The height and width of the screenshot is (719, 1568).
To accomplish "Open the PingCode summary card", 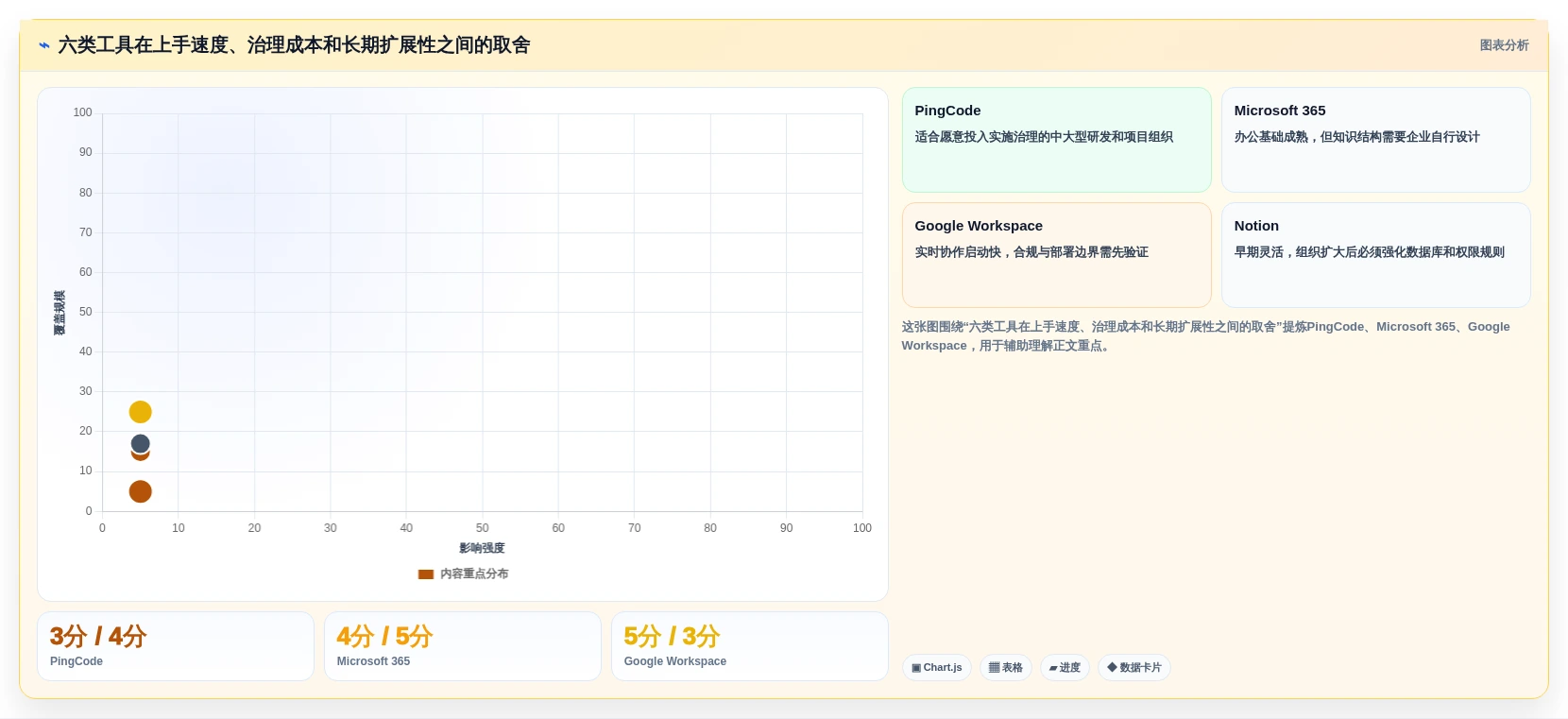I will (1056, 140).
